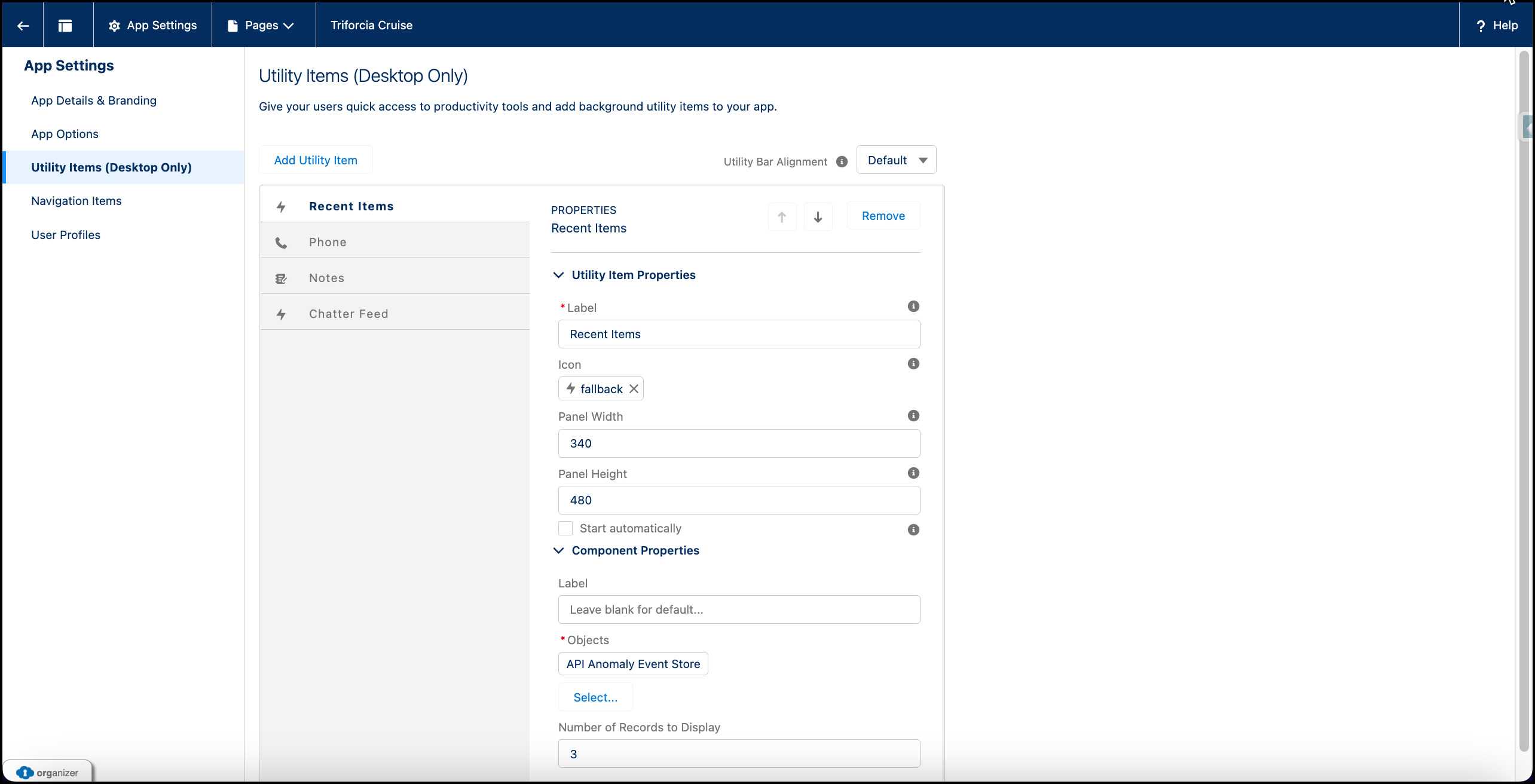The image size is (1535, 784).
Task: Click the Add Utility Item button
Action: 316,160
